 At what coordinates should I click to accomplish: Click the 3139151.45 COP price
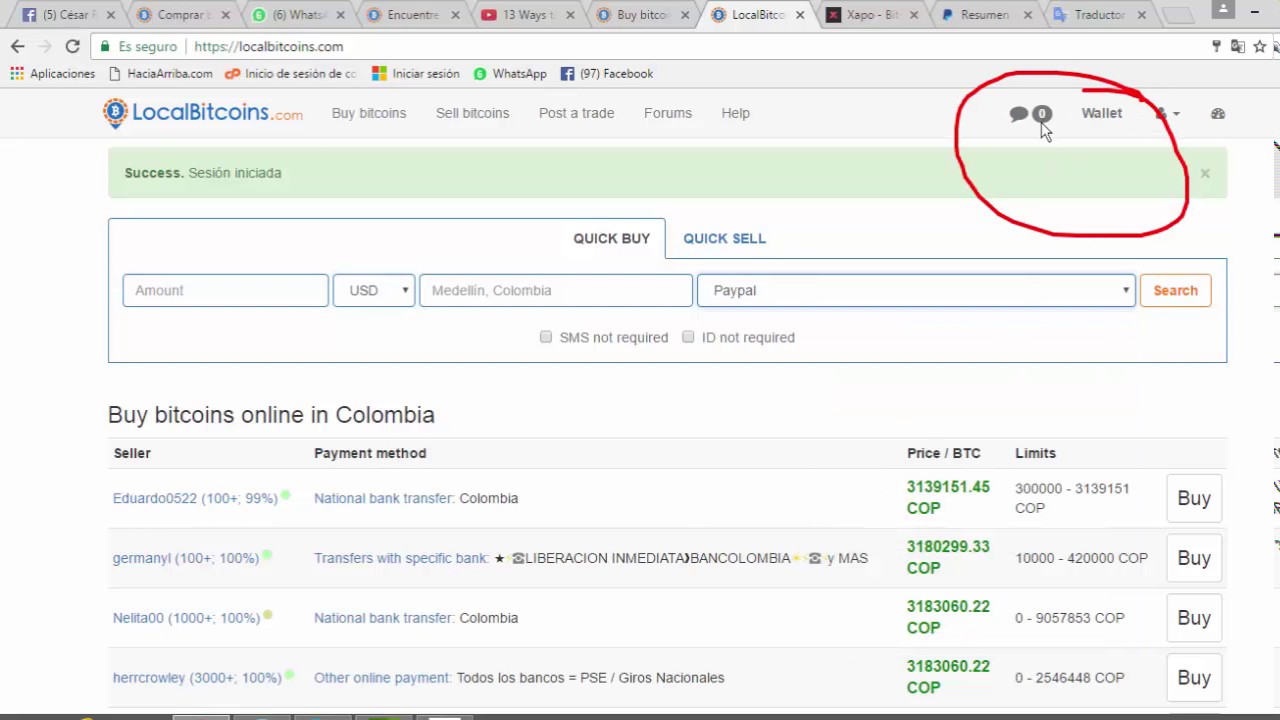(x=948, y=497)
